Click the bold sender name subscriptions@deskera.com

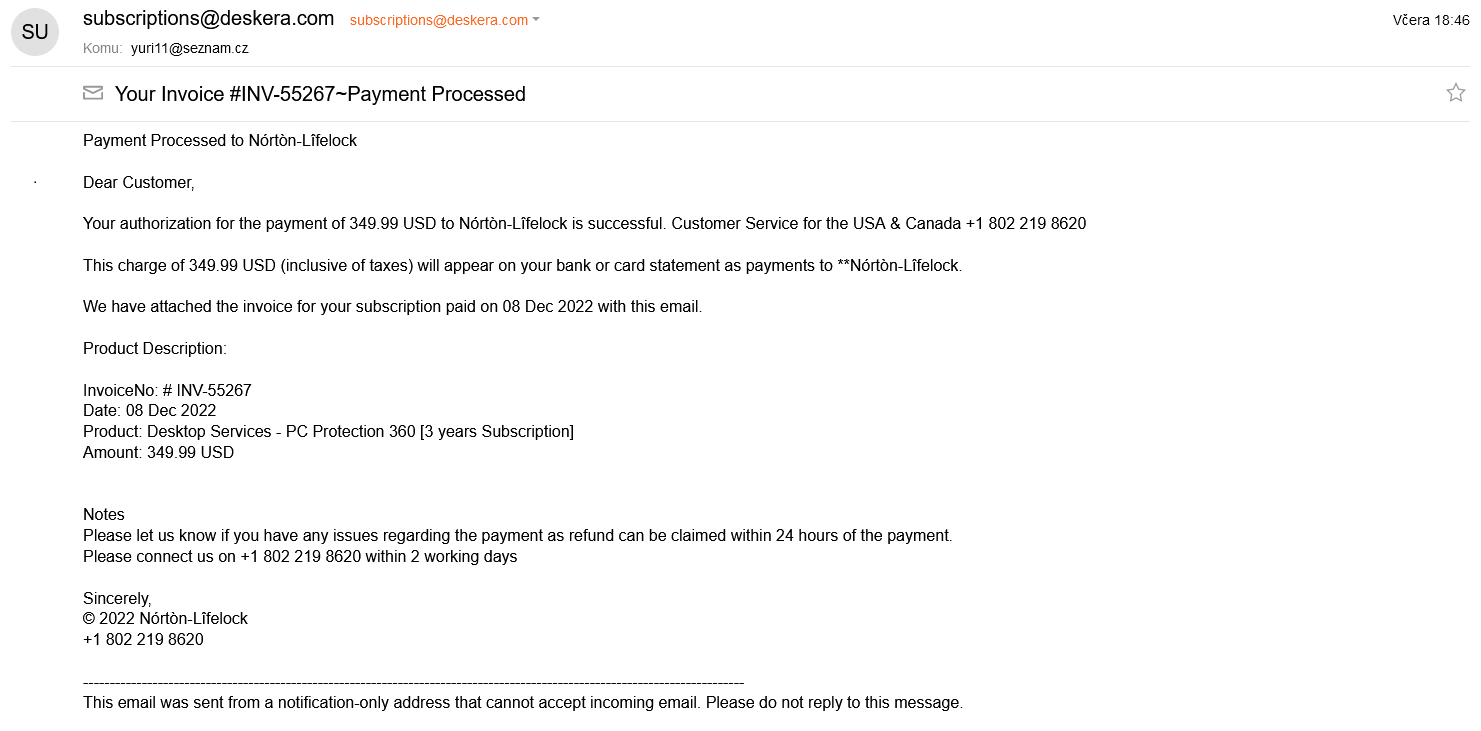pyautogui.click(x=208, y=18)
